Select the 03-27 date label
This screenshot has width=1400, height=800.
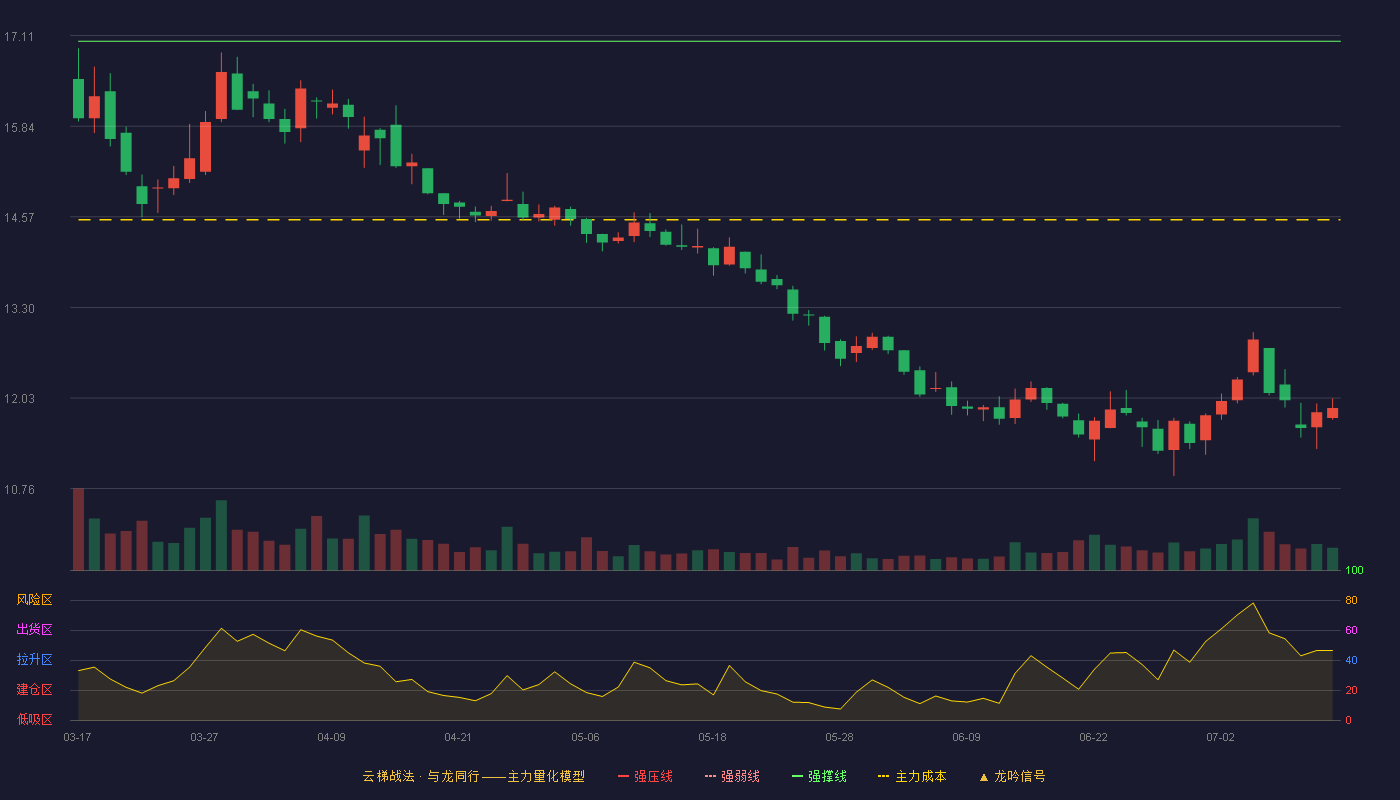(x=204, y=737)
